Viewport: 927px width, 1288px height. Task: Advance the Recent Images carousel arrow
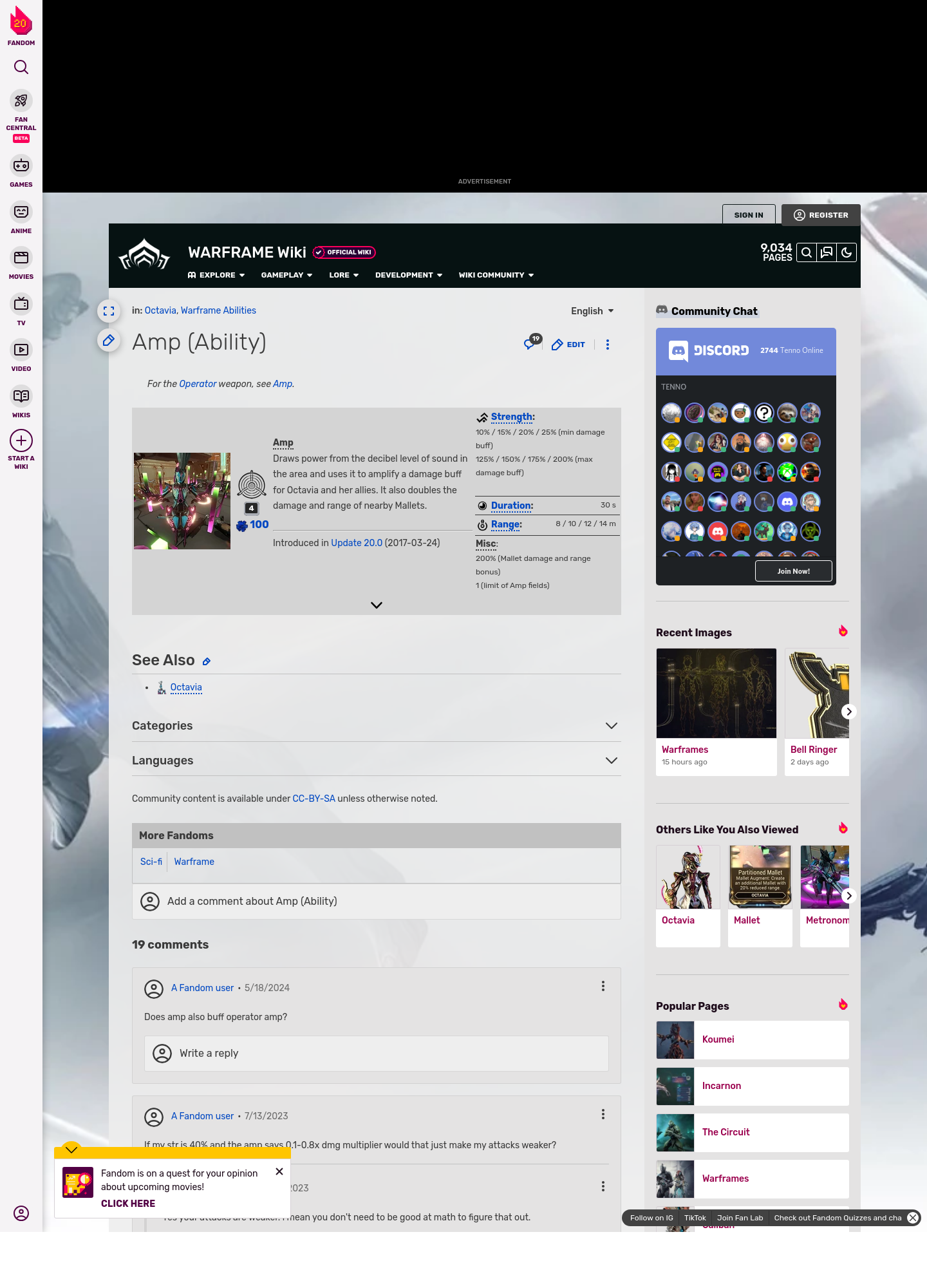coord(849,712)
